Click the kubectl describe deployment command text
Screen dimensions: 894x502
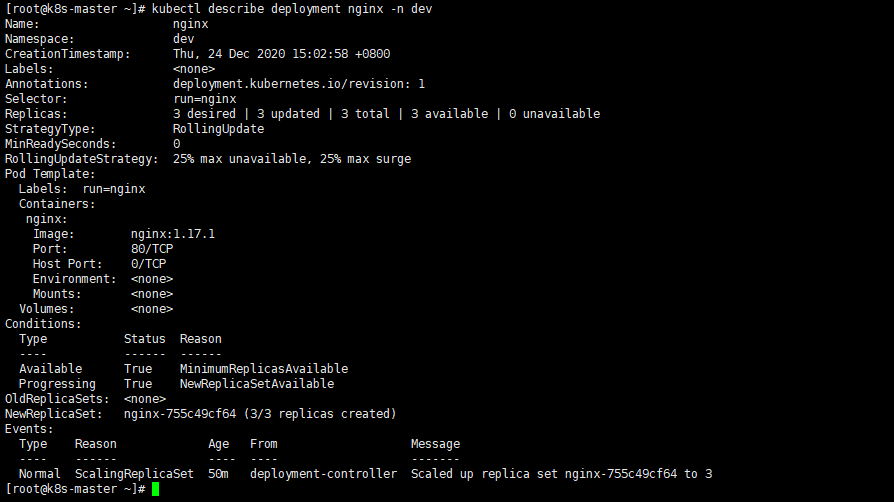(x=292, y=9)
